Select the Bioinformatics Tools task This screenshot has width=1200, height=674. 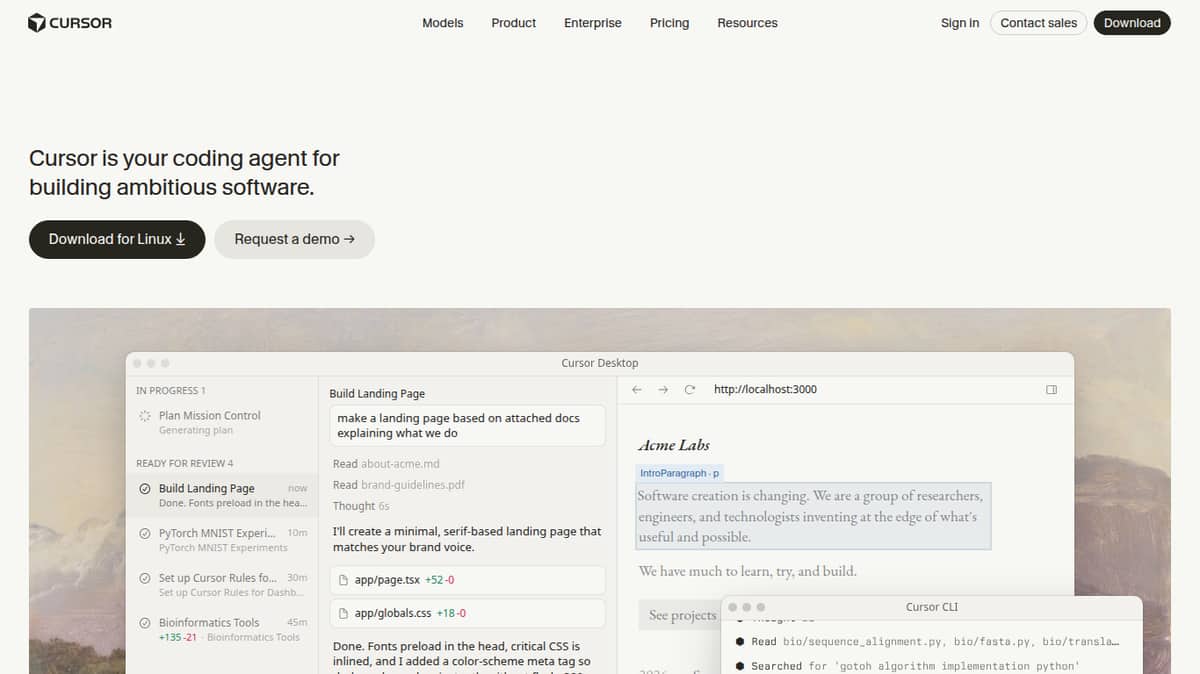click(222, 629)
